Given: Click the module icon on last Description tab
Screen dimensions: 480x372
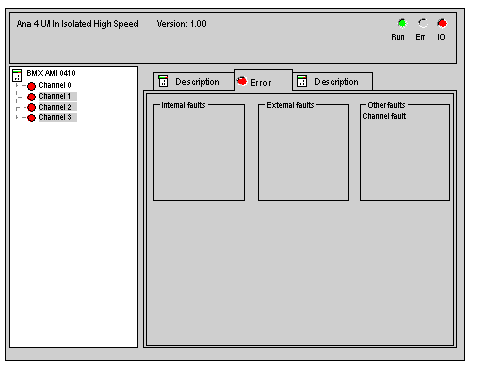Looking at the screenshot, I should click(x=302, y=81).
